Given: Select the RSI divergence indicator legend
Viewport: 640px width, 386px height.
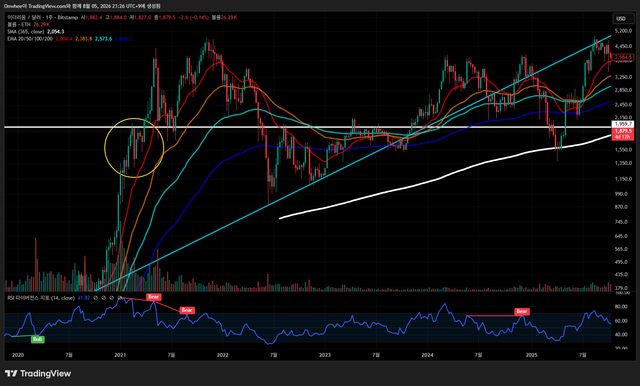Looking at the screenshot, I should (41, 298).
